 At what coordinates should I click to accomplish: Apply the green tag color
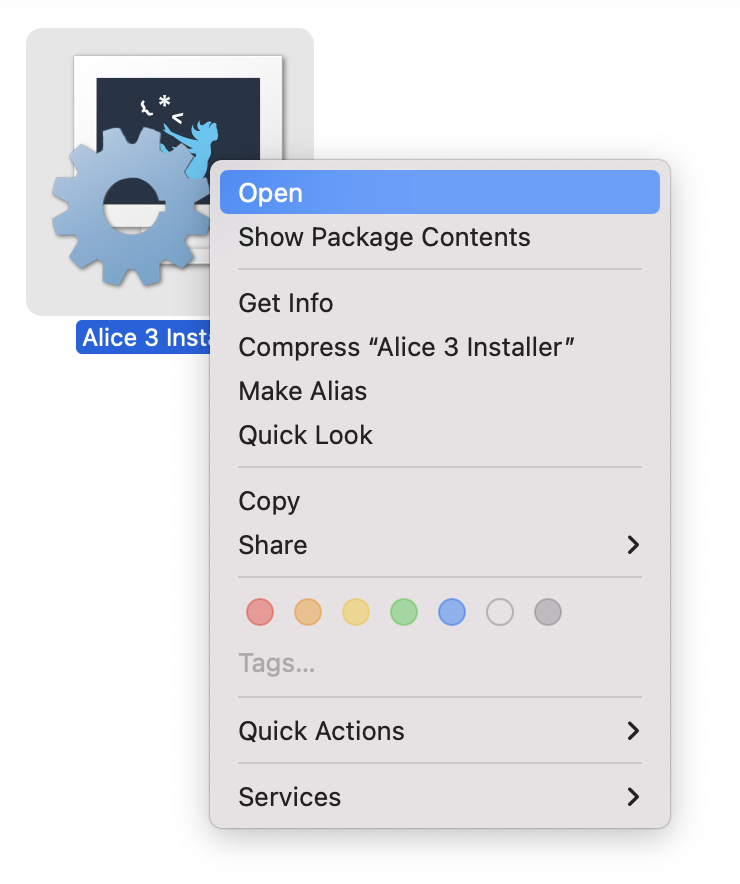[404, 612]
